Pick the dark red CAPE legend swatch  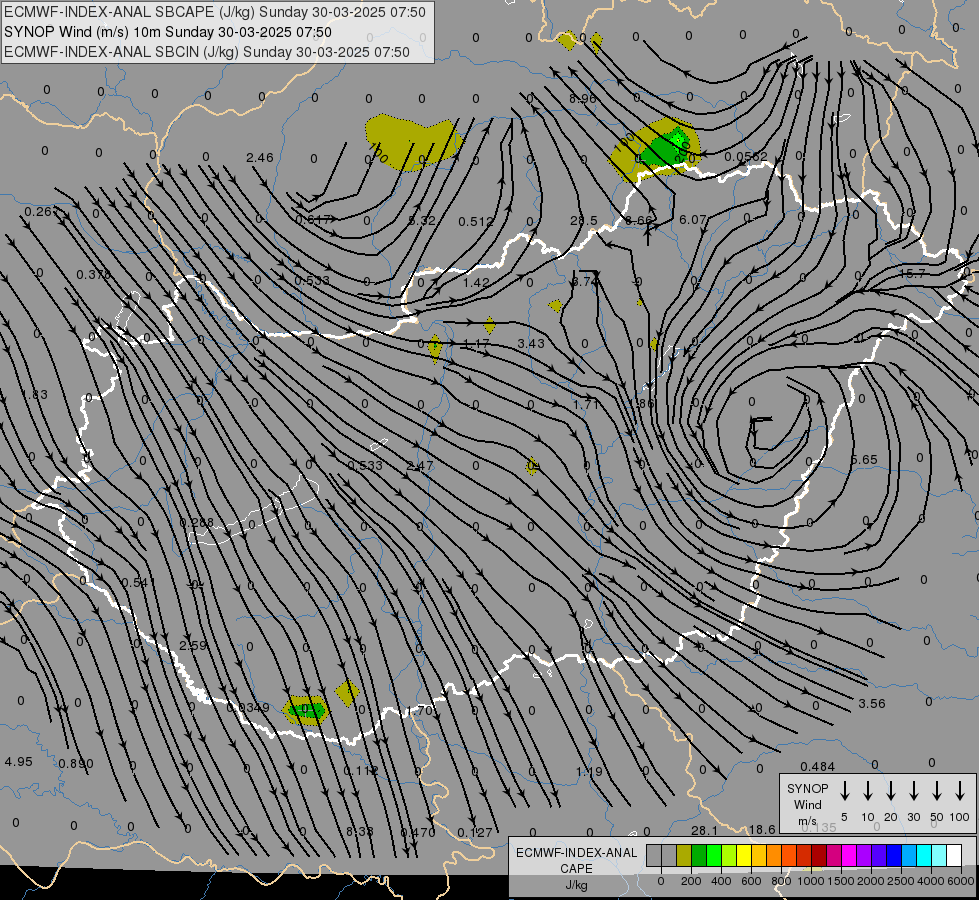click(819, 856)
